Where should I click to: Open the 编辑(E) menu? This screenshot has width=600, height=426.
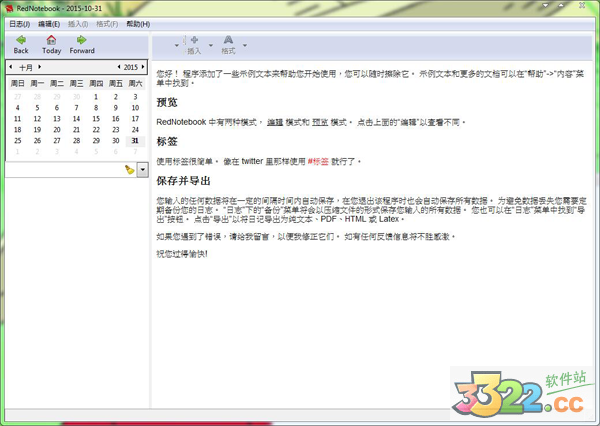pos(48,23)
